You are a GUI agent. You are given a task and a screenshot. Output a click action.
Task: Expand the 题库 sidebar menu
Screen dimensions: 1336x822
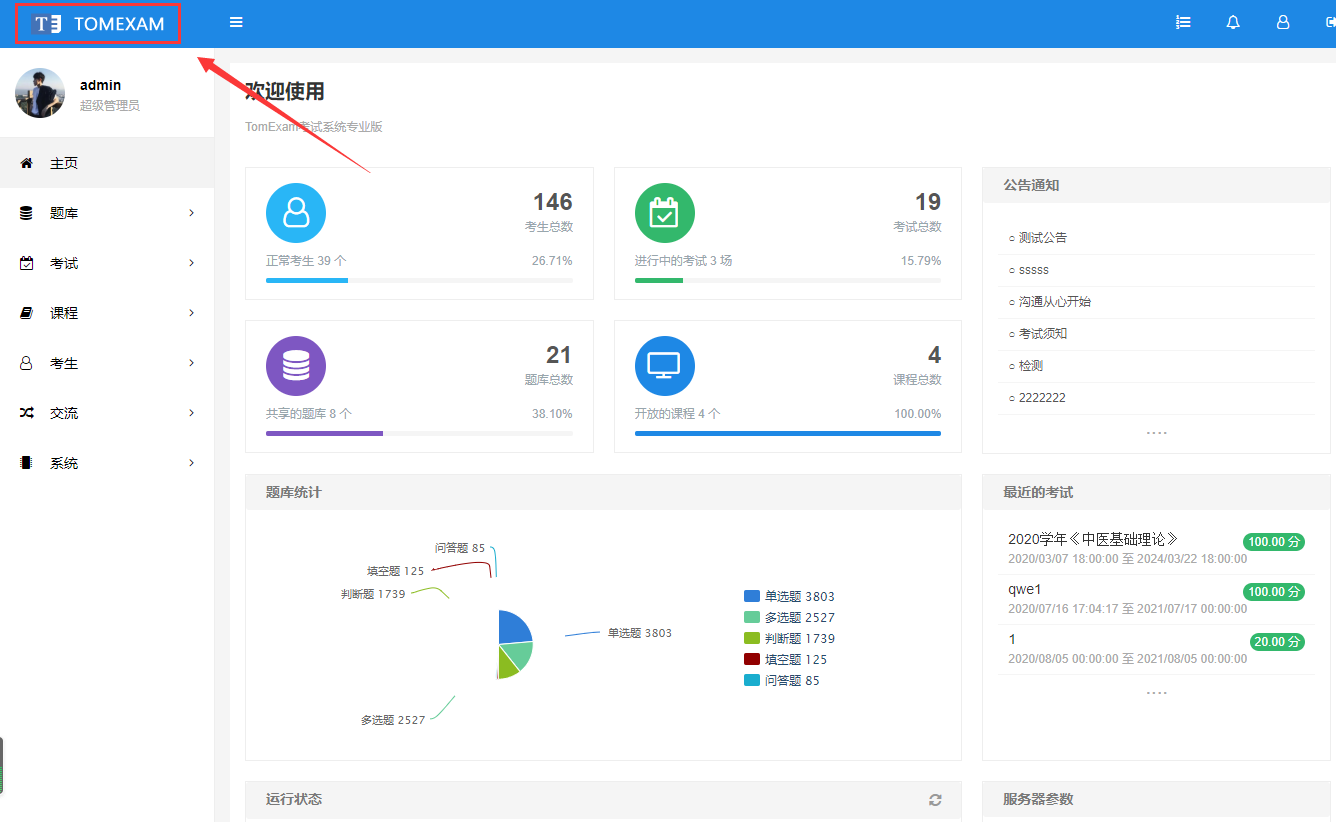pyautogui.click(x=106, y=213)
